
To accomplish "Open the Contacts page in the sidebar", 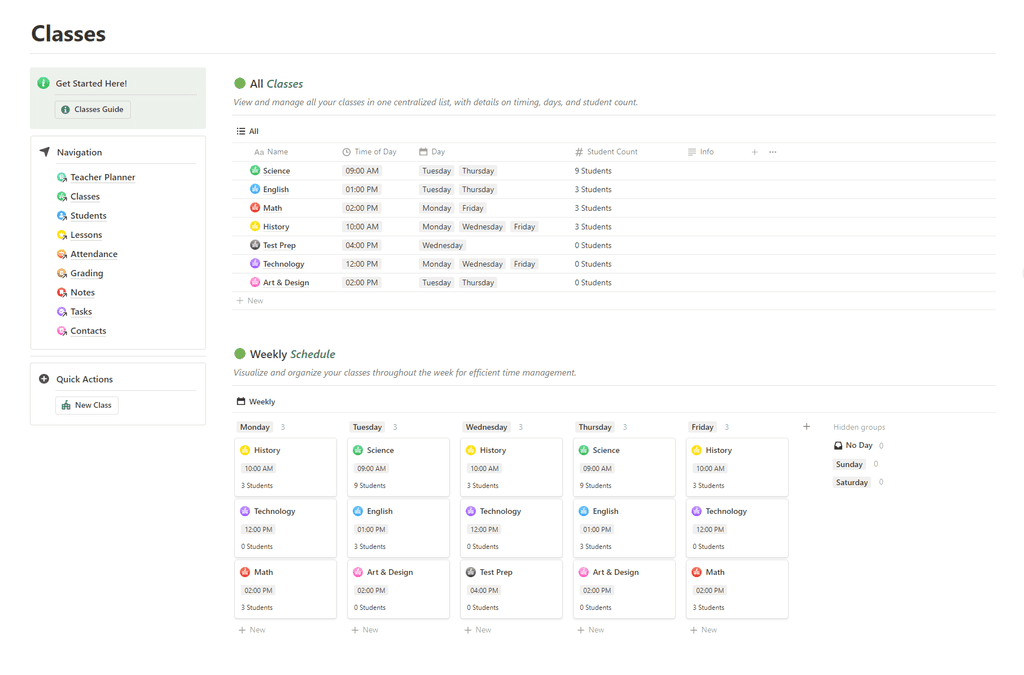I will point(89,330).
